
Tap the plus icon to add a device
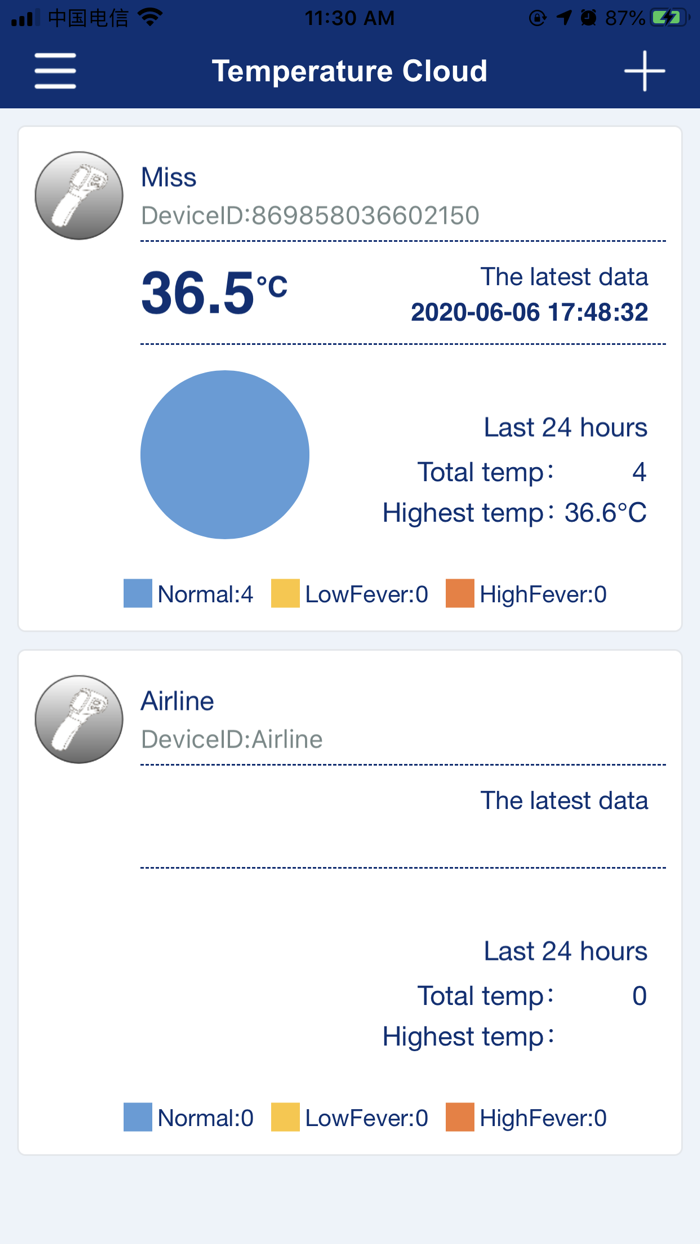click(x=645, y=71)
